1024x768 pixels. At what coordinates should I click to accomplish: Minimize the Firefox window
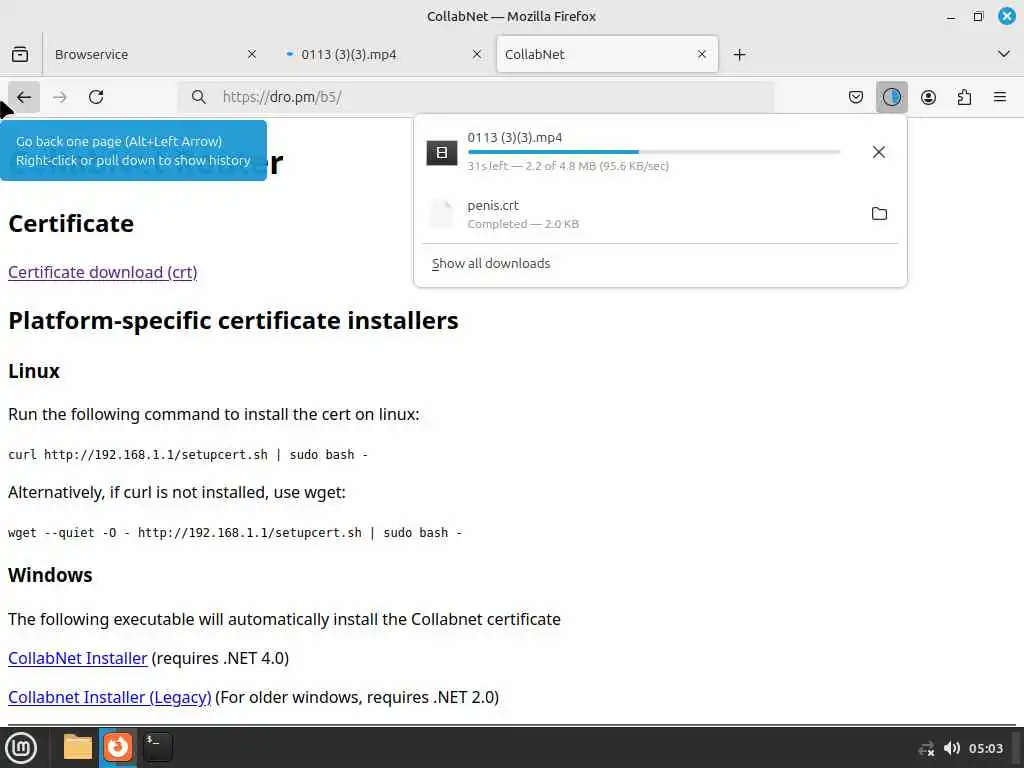click(x=951, y=17)
